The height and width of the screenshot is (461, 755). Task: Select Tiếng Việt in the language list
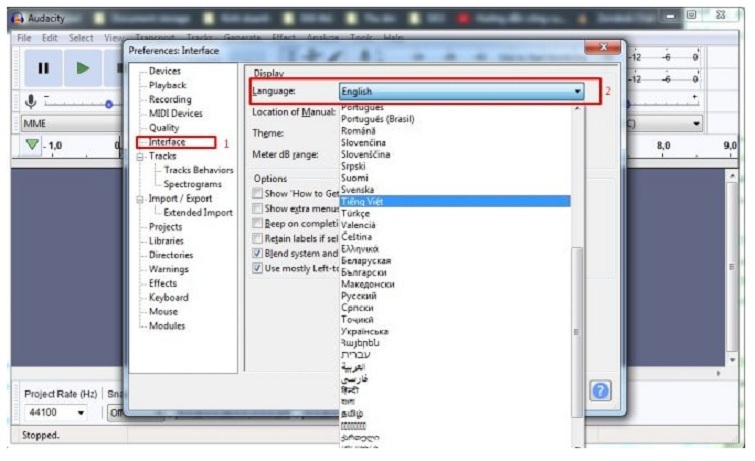(361, 201)
